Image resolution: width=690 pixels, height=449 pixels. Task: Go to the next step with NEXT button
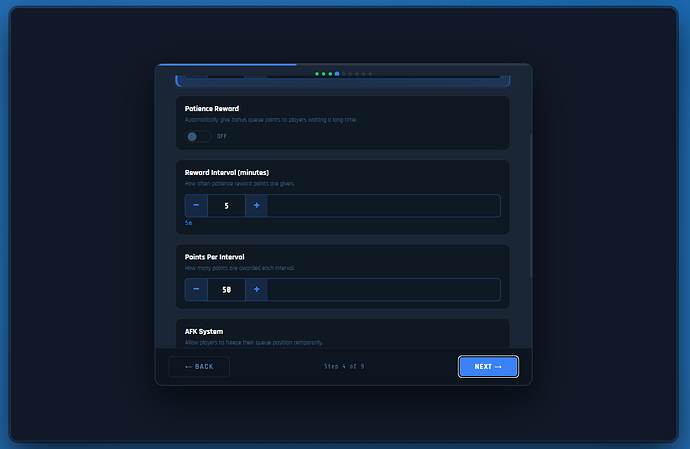point(488,367)
